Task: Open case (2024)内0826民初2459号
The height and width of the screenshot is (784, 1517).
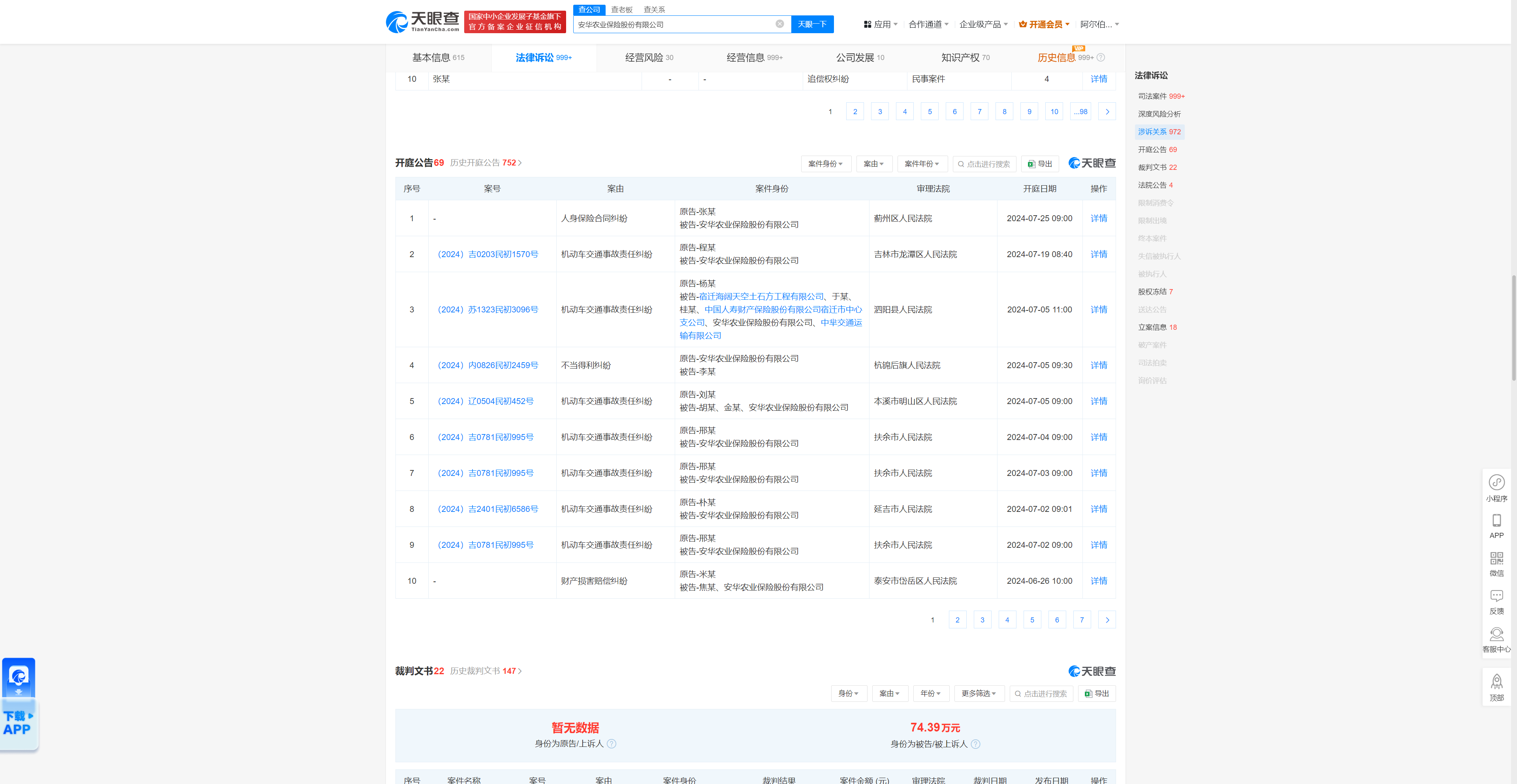Action: pyautogui.click(x=487, y=365)
